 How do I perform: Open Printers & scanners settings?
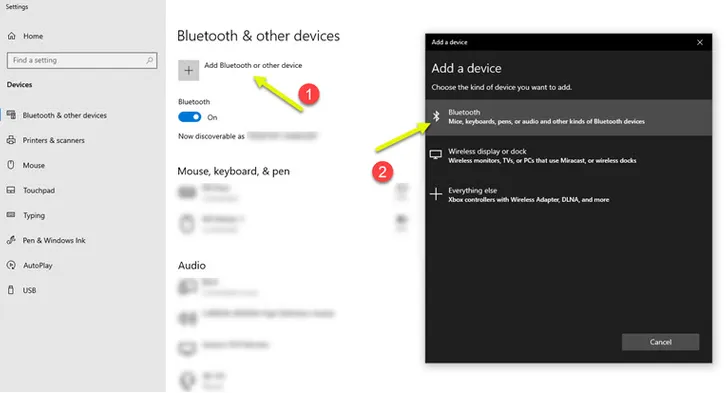click(54, 140)
